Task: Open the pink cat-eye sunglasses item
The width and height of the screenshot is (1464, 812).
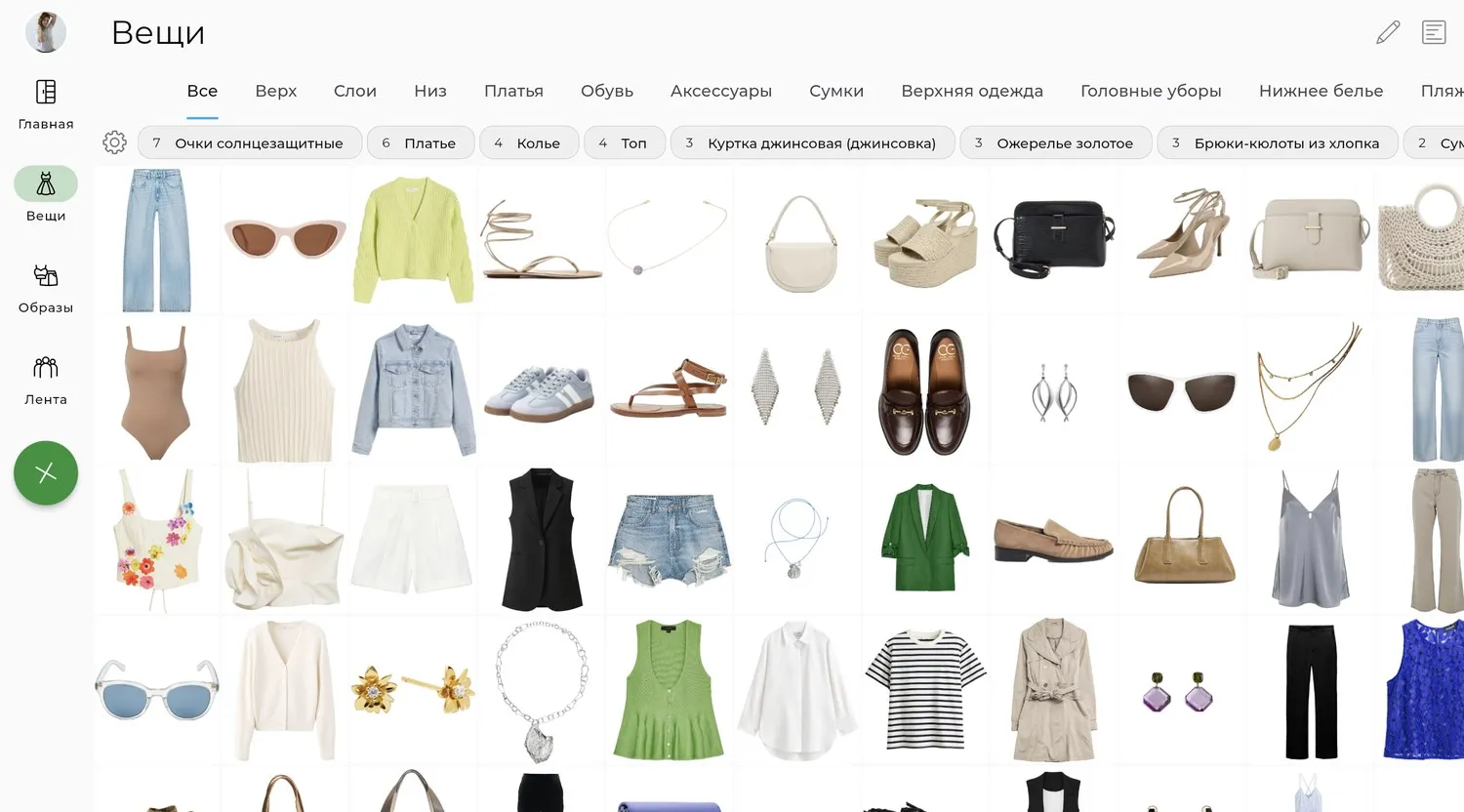Action: click(x=285, y=238)
